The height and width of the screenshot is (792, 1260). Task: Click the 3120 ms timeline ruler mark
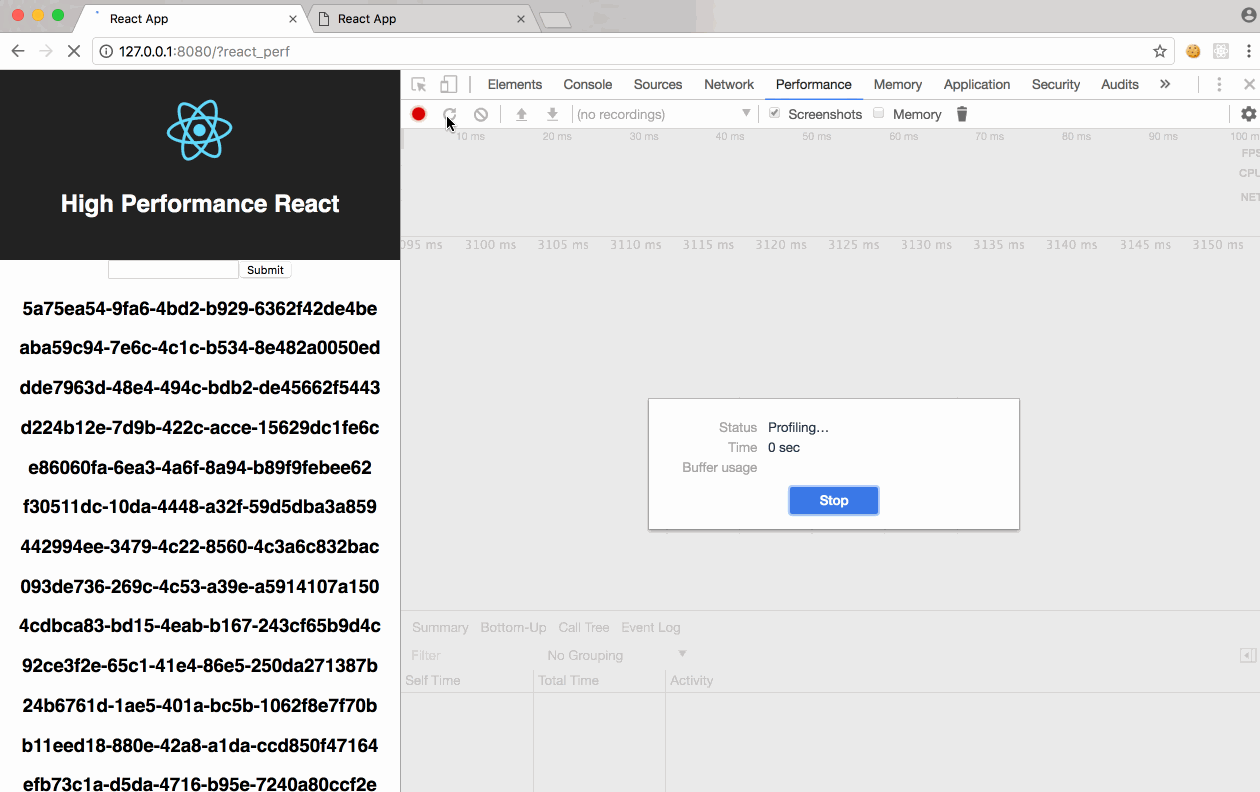(781, 244)
